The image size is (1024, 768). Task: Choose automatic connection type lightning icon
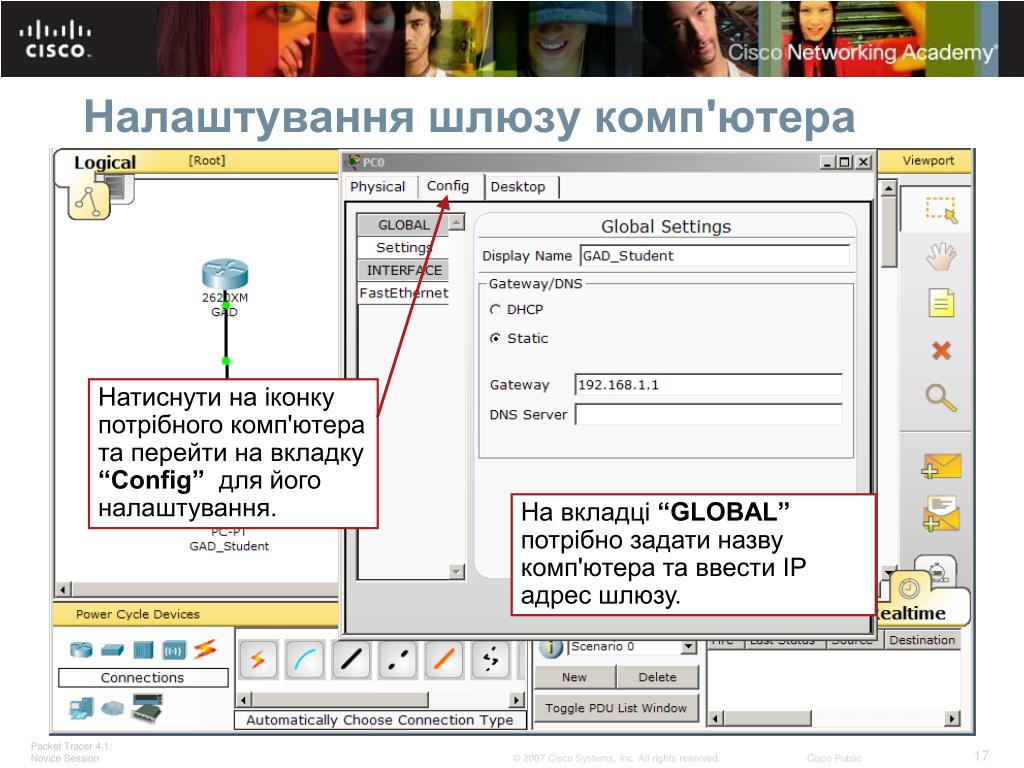point(259,660)
